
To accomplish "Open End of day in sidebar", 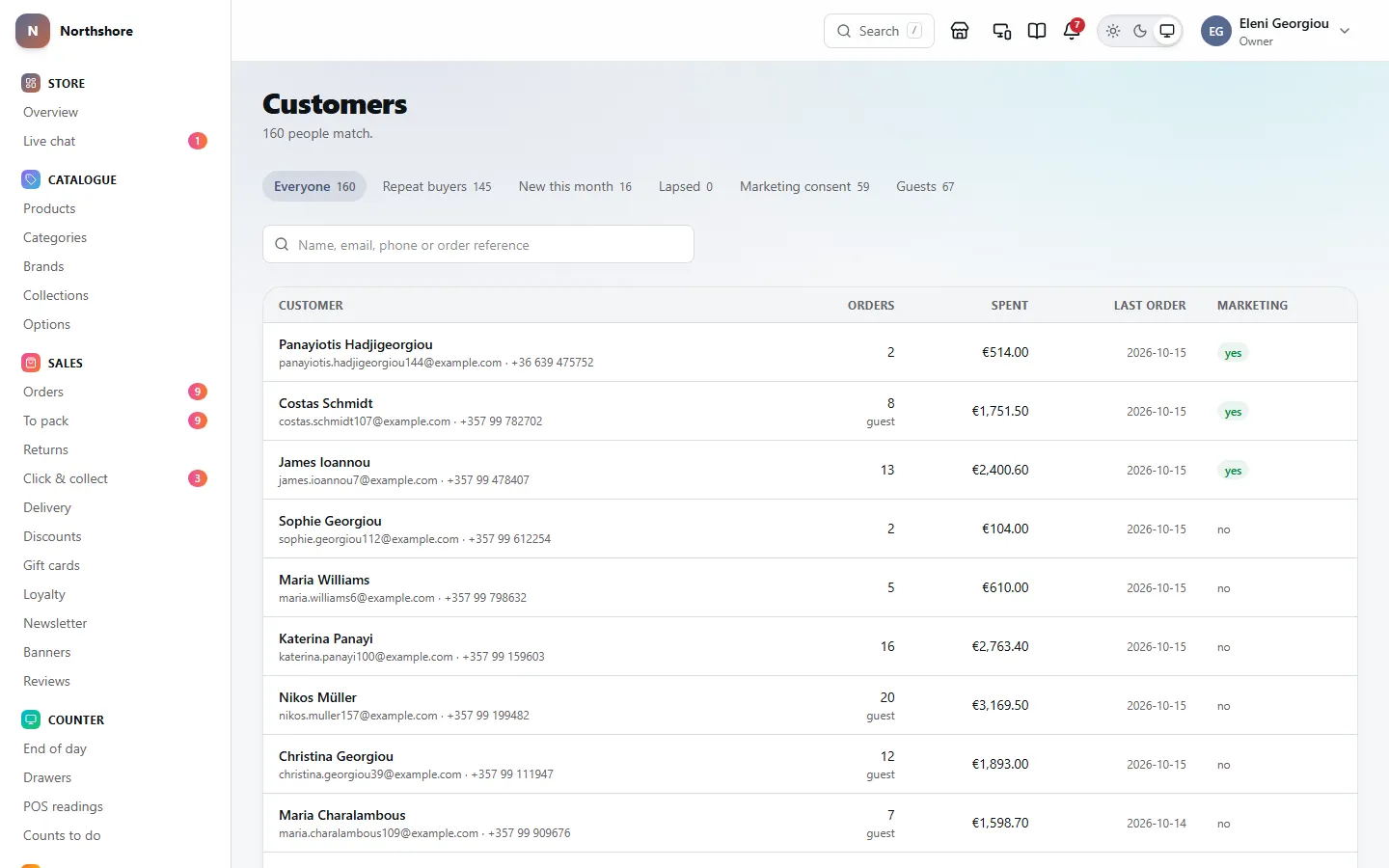I will tap(115, 748).
